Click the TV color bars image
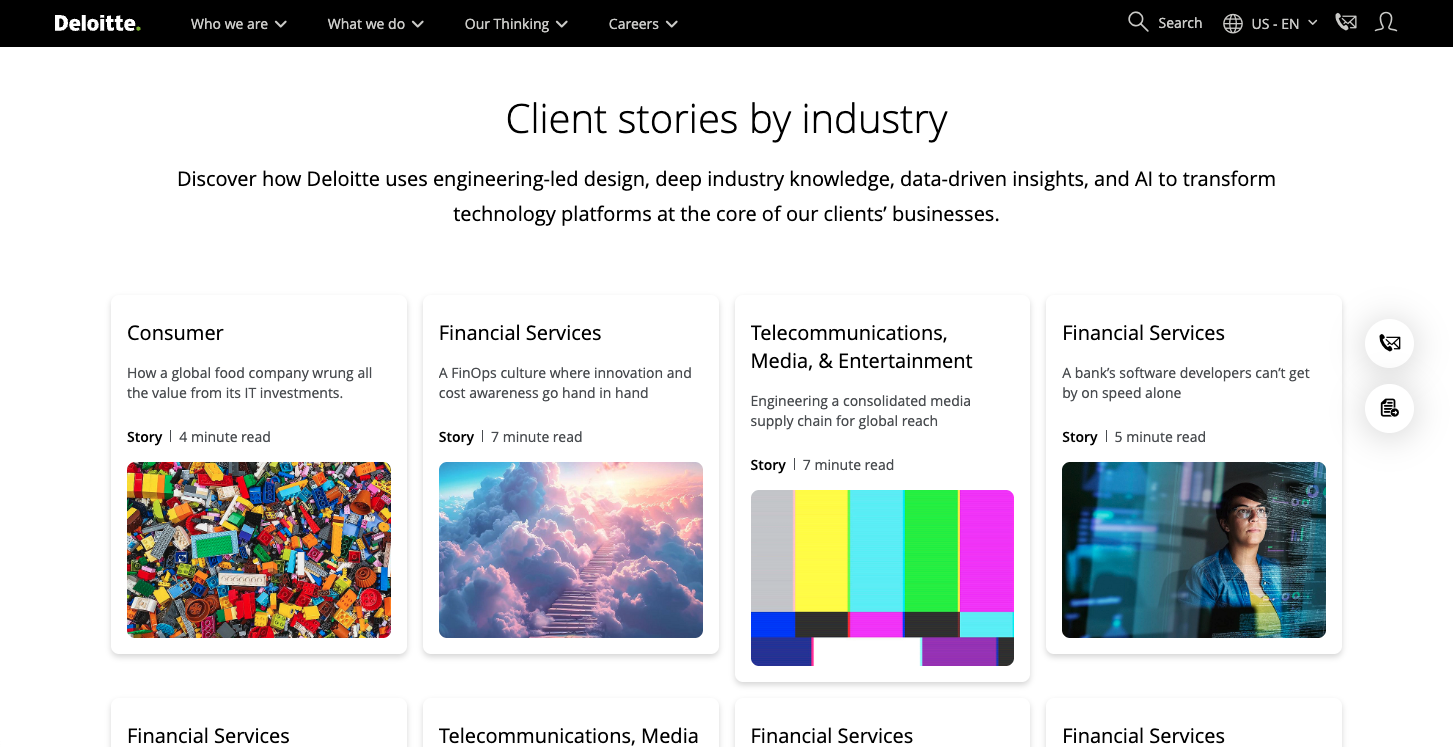Viewport: 1453px width, 747px height. coord(882,578)
